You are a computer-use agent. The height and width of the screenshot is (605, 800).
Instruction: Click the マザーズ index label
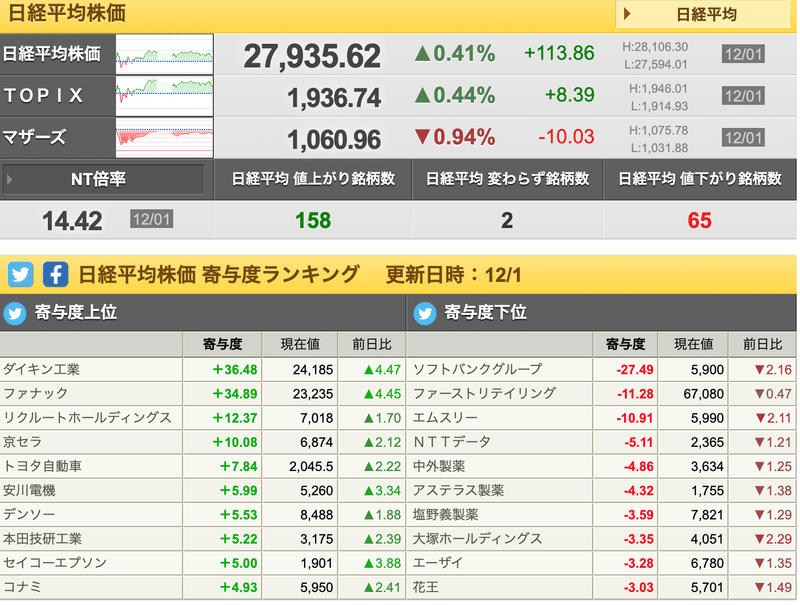(34, 137)
